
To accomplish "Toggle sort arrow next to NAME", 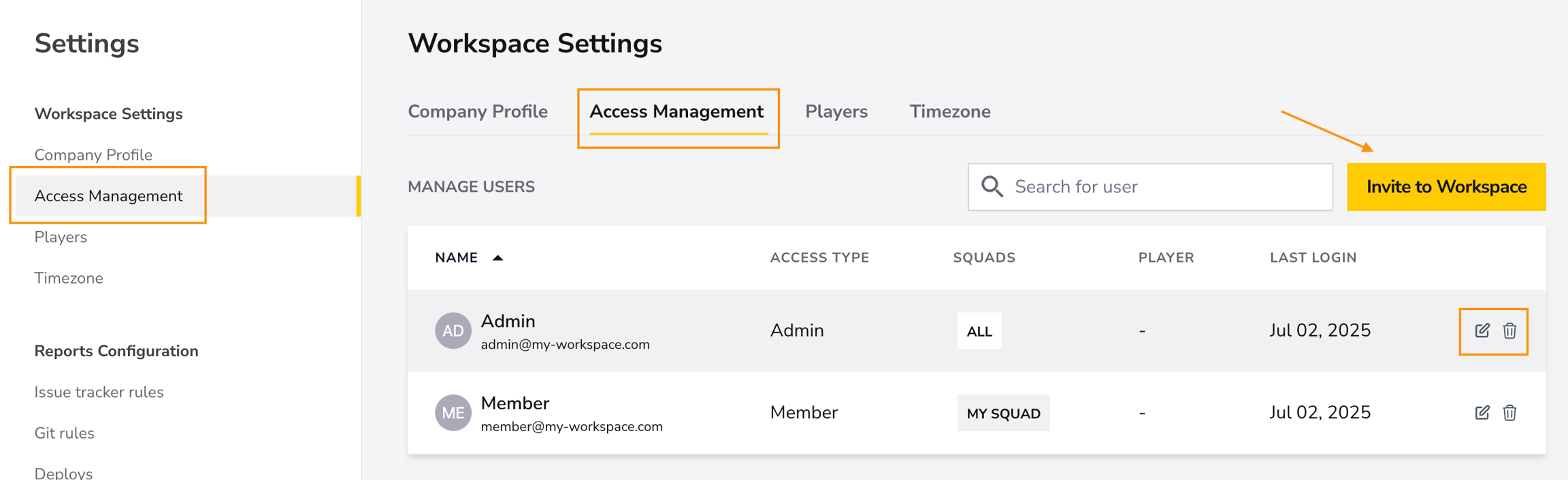I will click(497, 258).
